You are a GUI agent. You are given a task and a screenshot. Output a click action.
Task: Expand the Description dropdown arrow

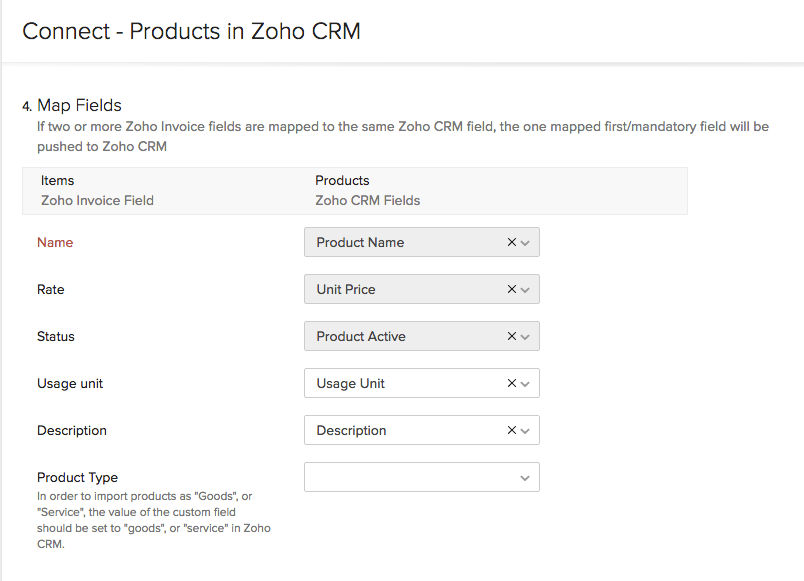pyautogui.click(x=526, y=431)
